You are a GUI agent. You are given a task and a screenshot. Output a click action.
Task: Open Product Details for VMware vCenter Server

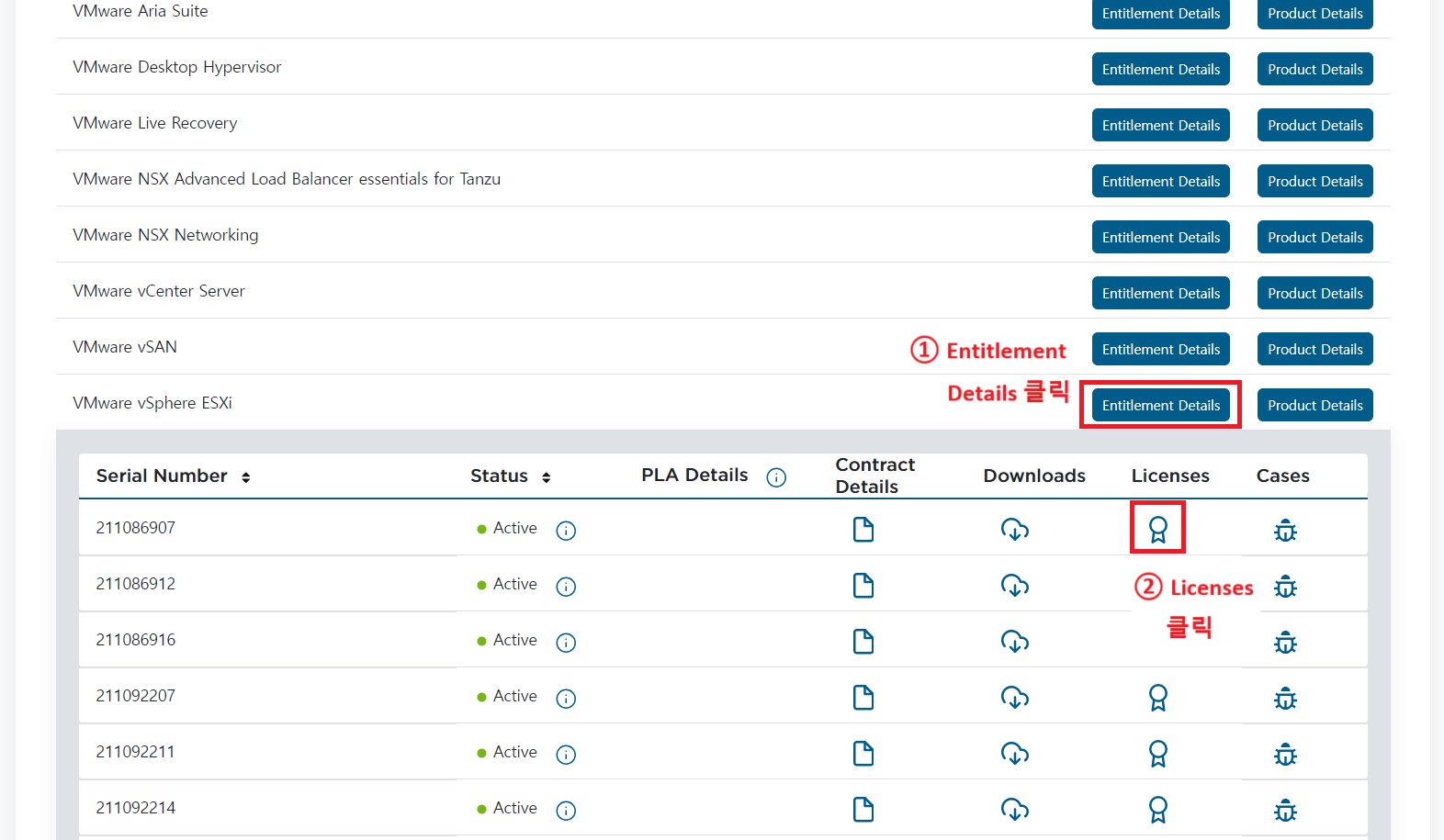click(x=1314, y=293)
